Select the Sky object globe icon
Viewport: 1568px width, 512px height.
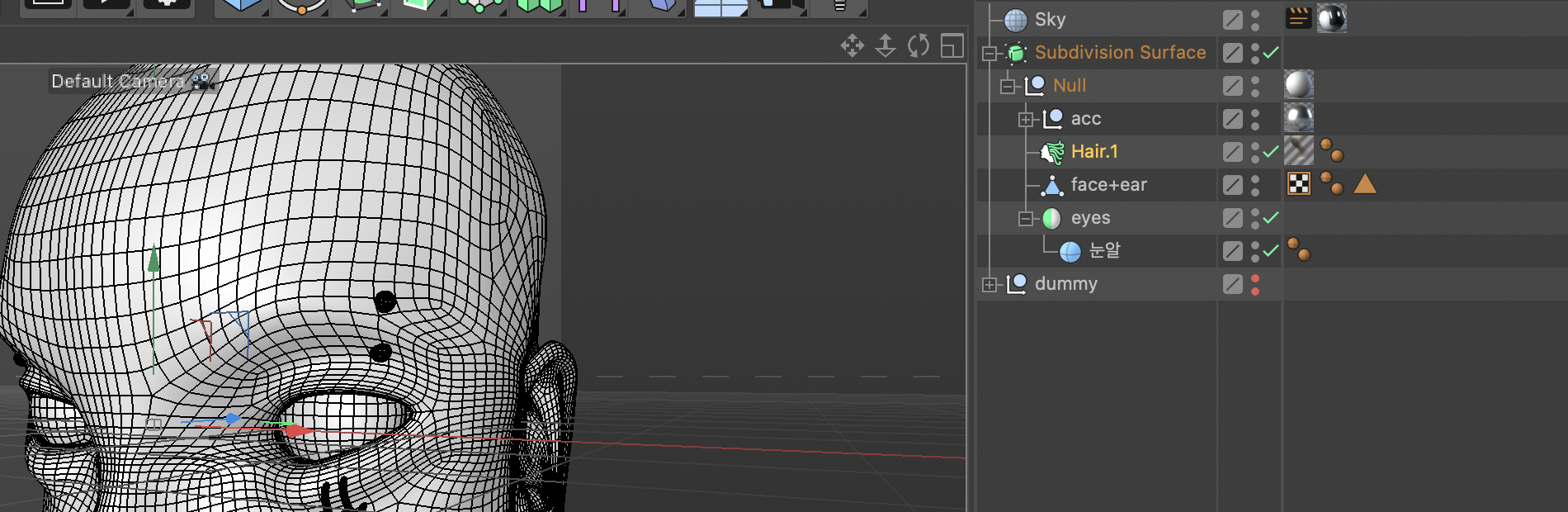[1017, 20]
